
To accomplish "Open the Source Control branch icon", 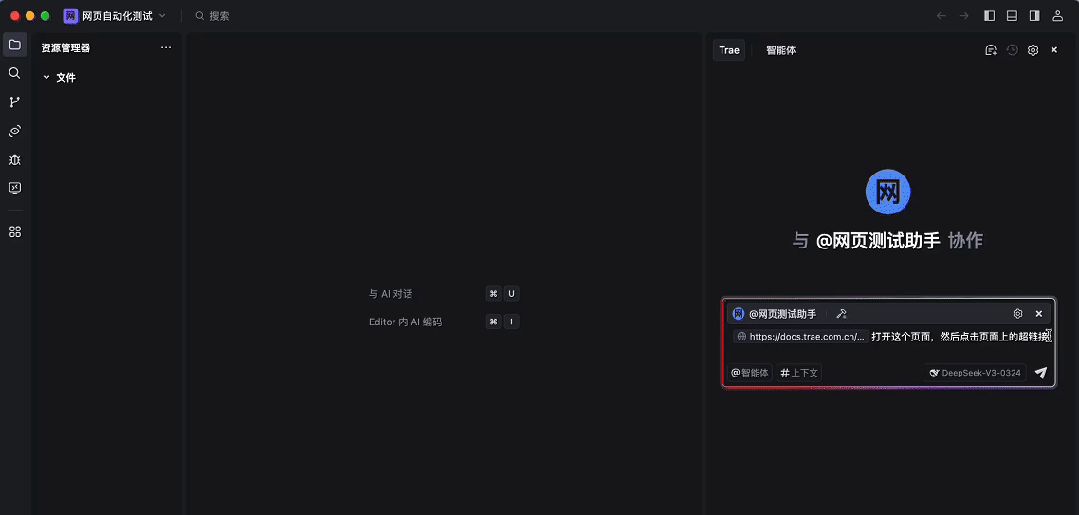I will 15,102.
